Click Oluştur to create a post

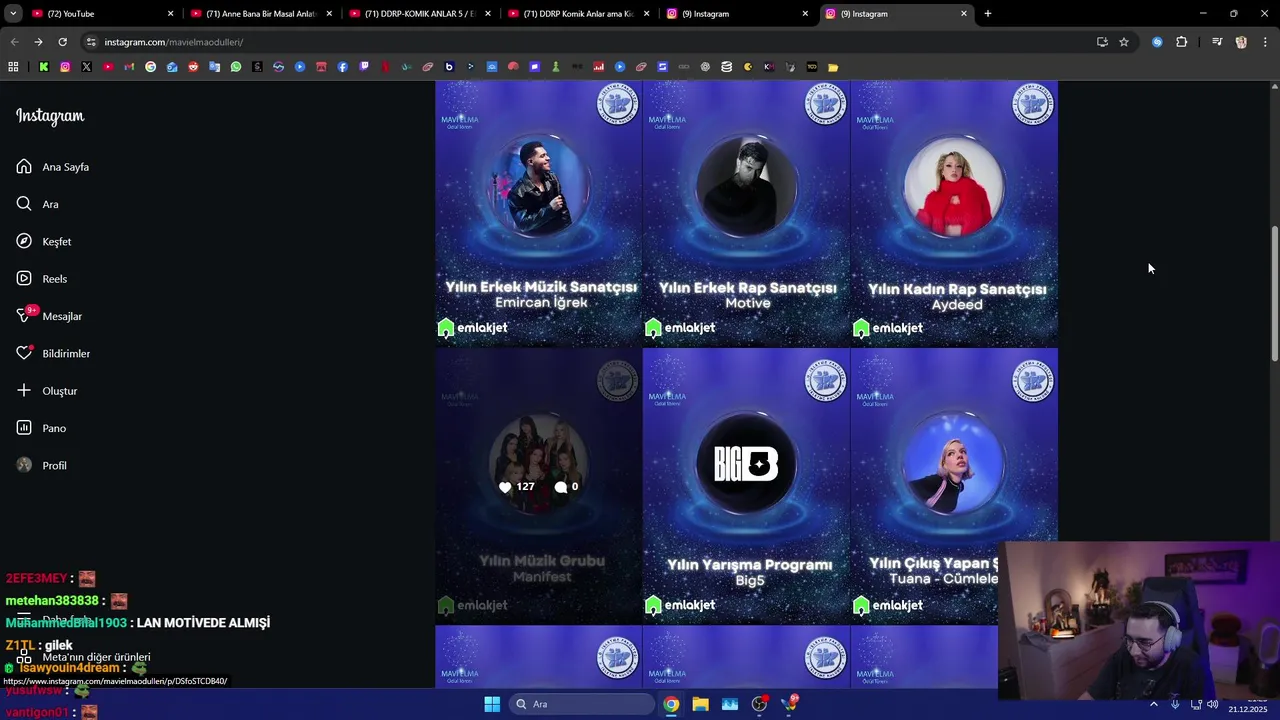(47, 391)
